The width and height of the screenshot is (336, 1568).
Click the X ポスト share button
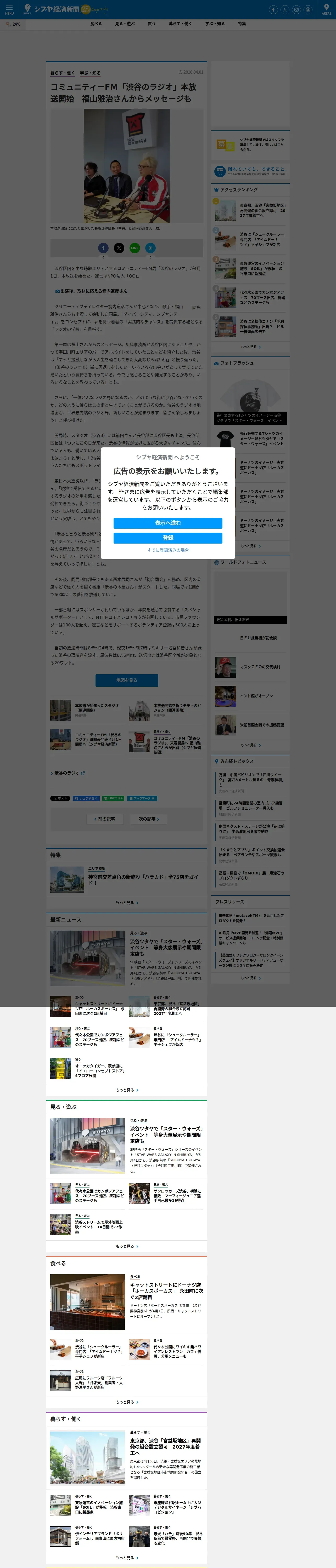point(60,798)
